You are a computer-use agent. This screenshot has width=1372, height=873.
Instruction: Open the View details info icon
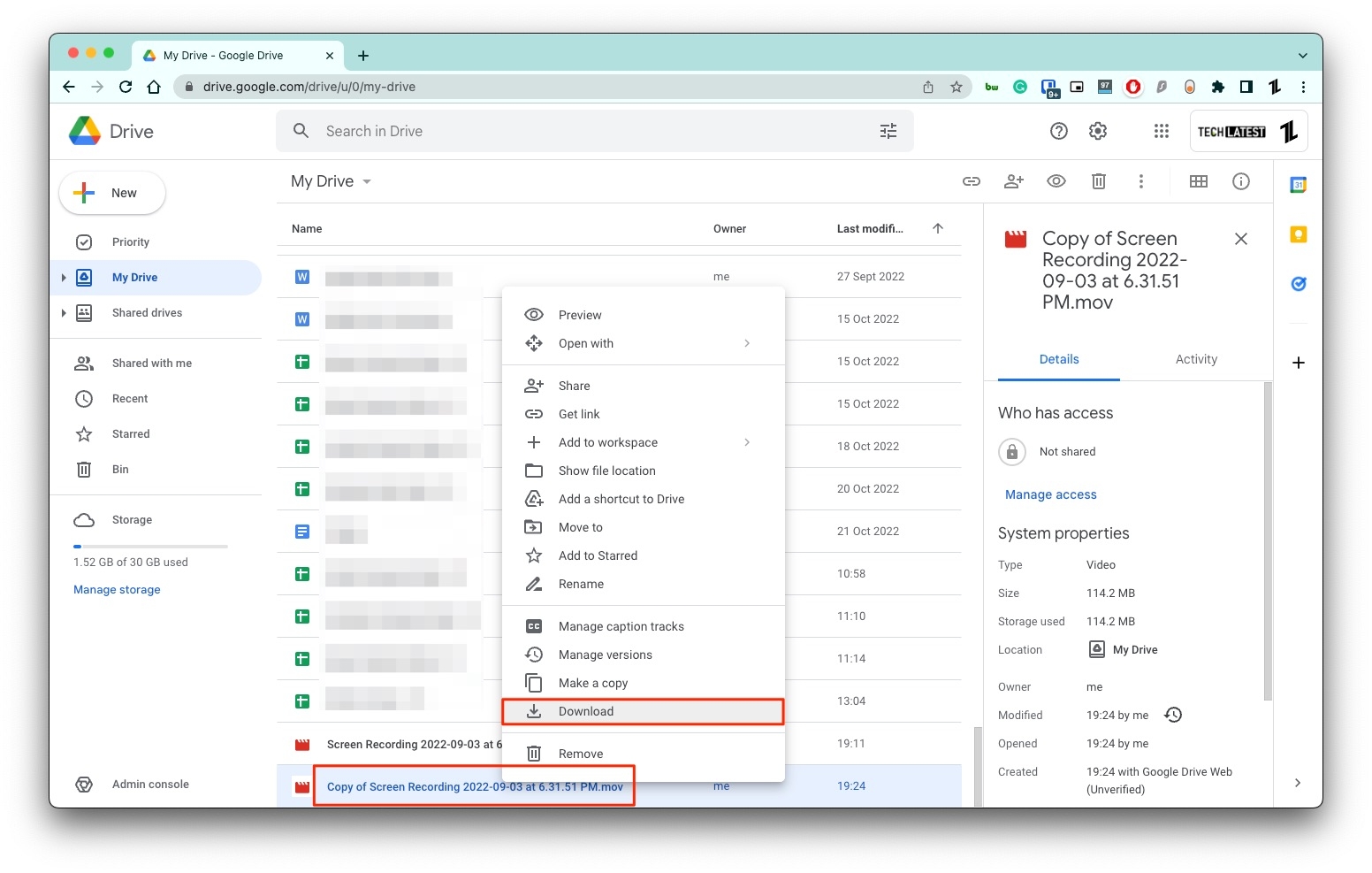(x=1240, y=181)
